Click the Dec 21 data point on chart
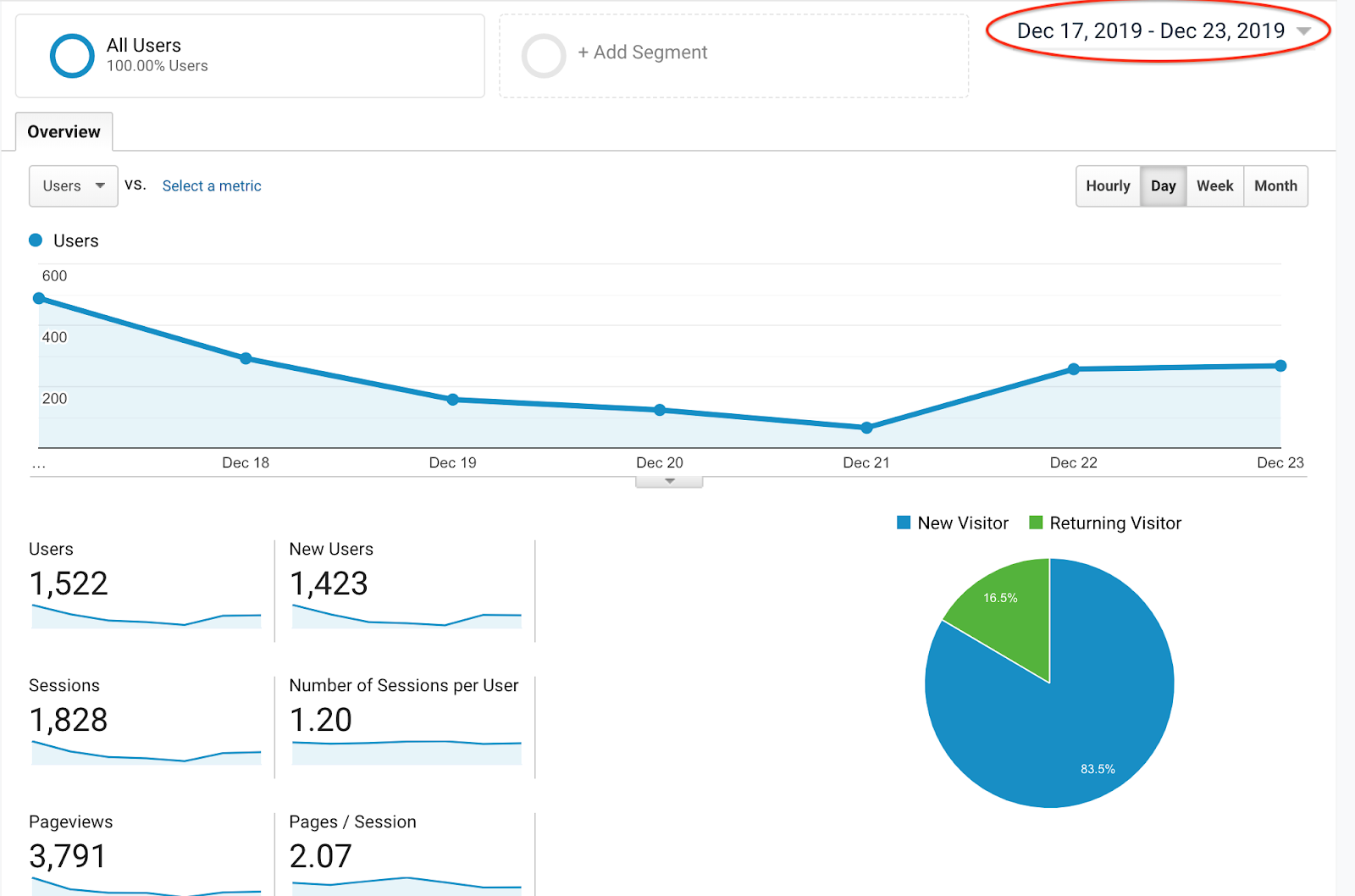This screenshot has height=896, width=1355. click(x=866, y=428)
